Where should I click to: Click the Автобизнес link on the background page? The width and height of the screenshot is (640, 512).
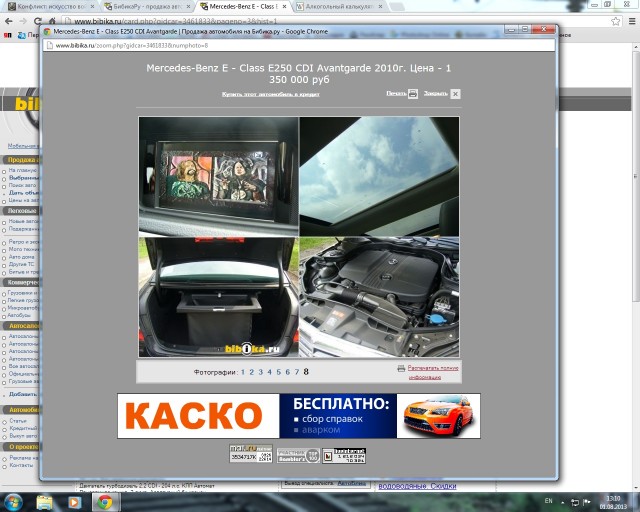[351, 483]
